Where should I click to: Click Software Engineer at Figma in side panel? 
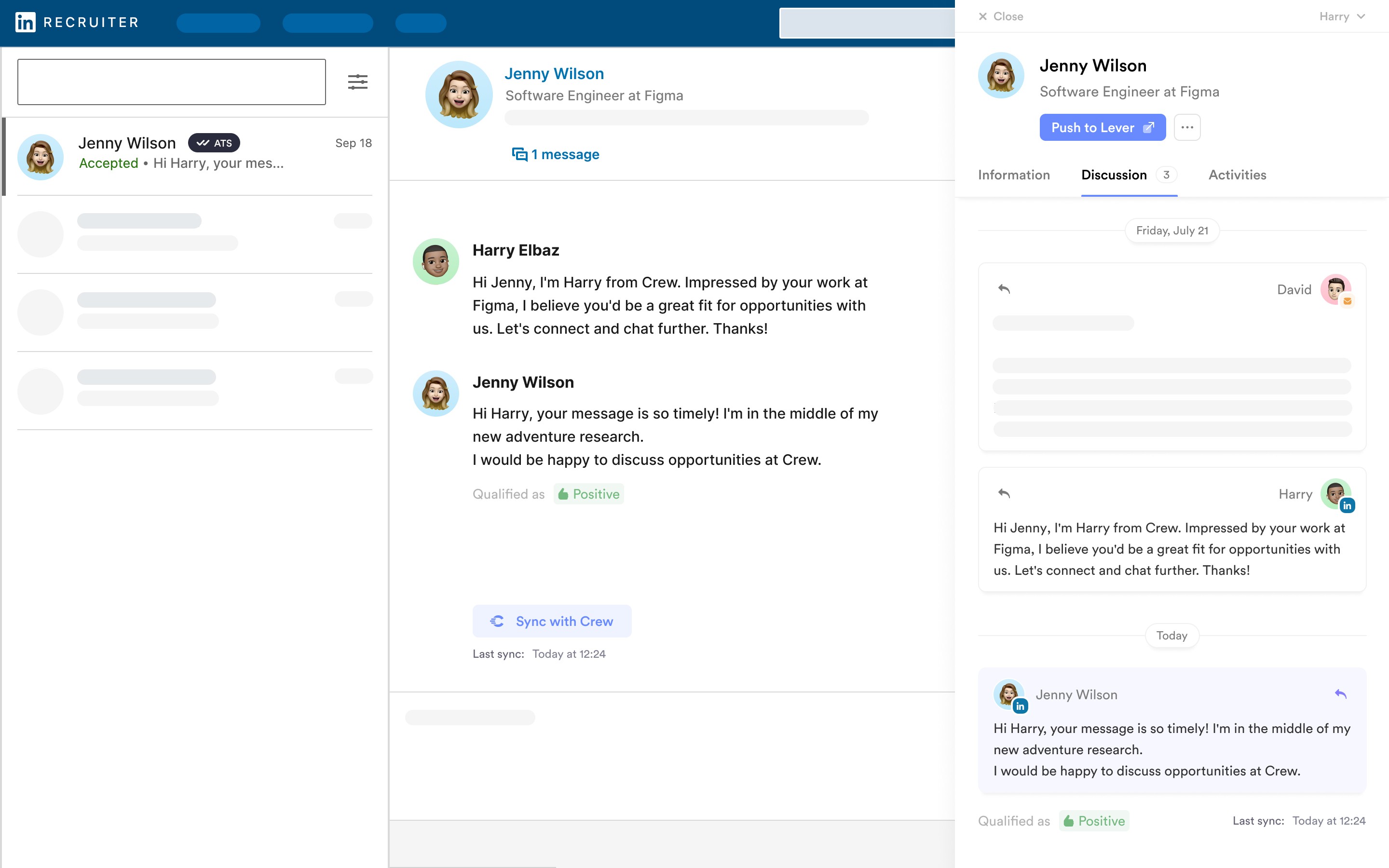[x=1129, y=92]
